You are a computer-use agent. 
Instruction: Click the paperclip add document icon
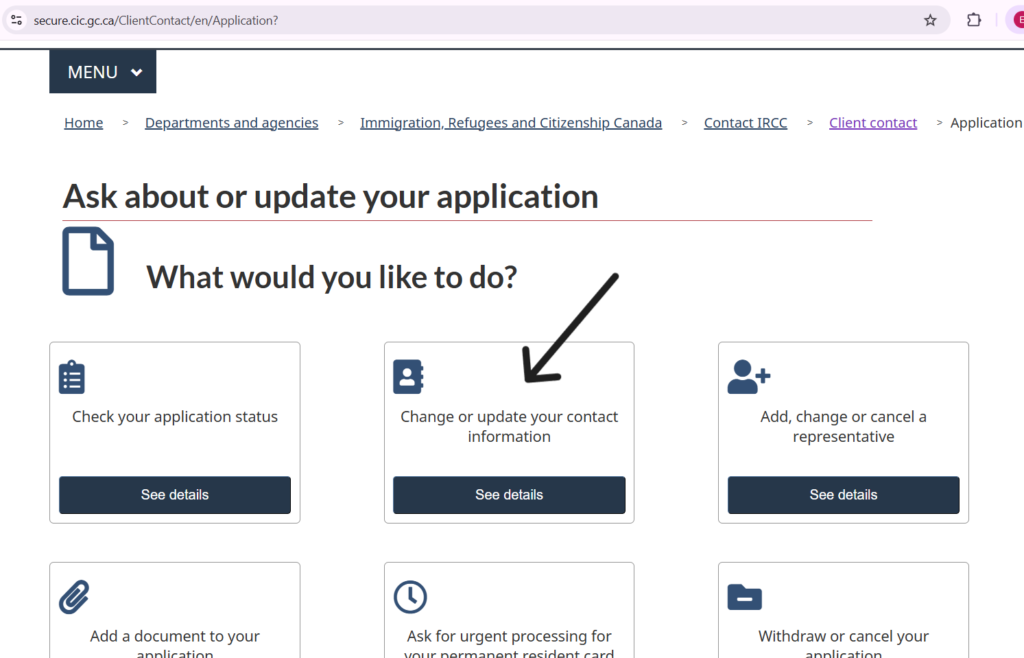click(74, 597)
